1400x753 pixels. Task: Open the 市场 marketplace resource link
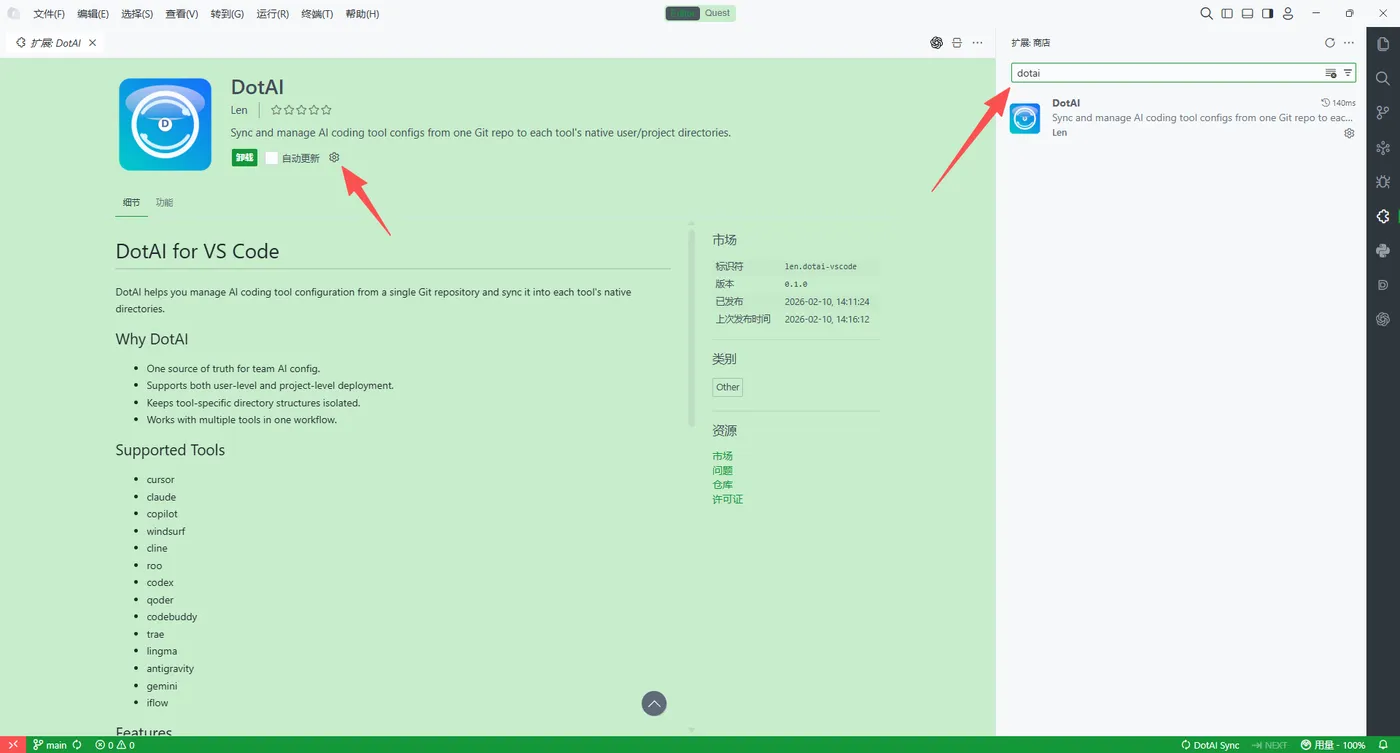pos(722,456)
